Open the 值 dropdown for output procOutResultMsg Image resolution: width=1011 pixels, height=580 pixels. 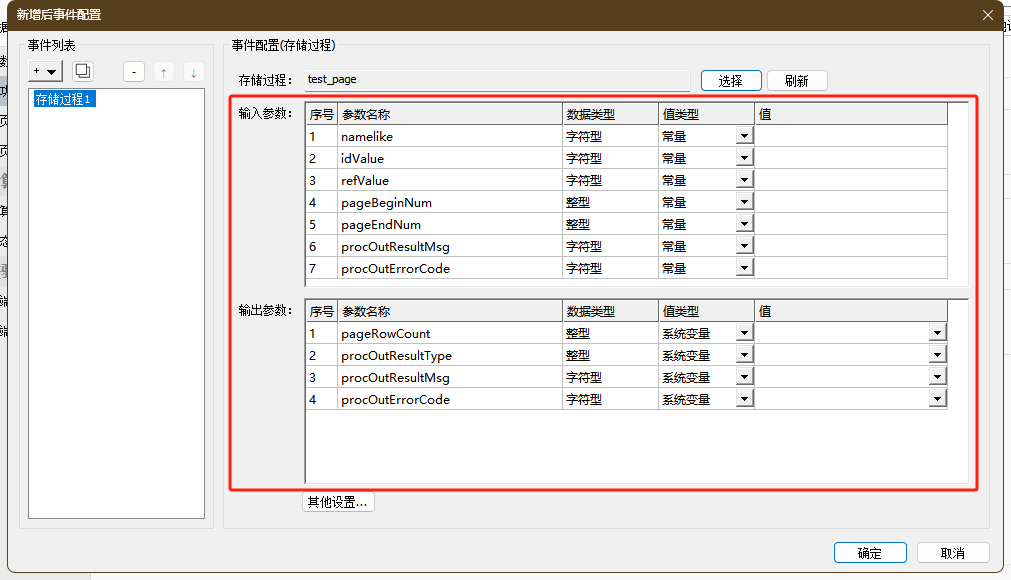937,377
